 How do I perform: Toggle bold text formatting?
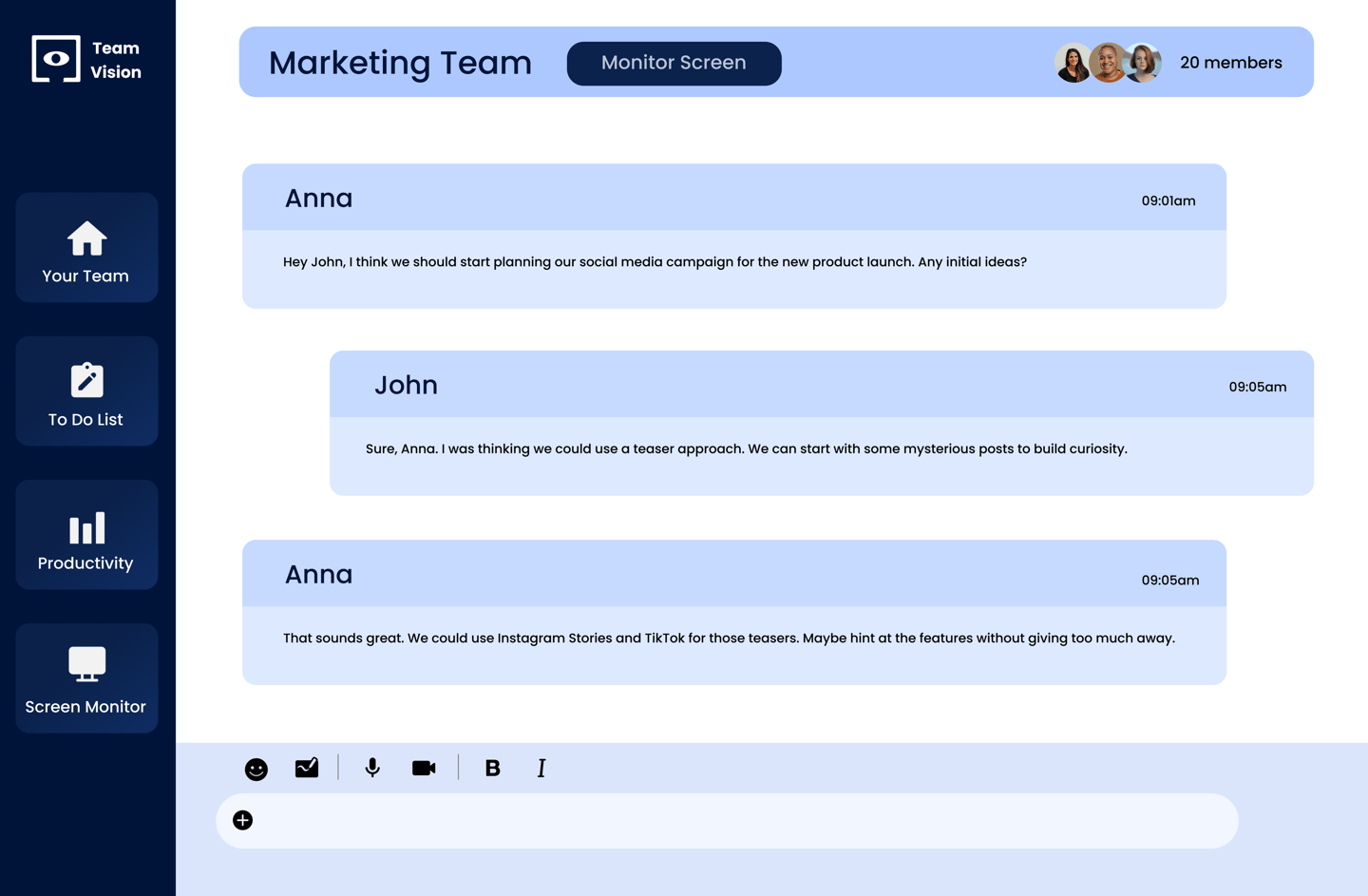click(492, 768)
